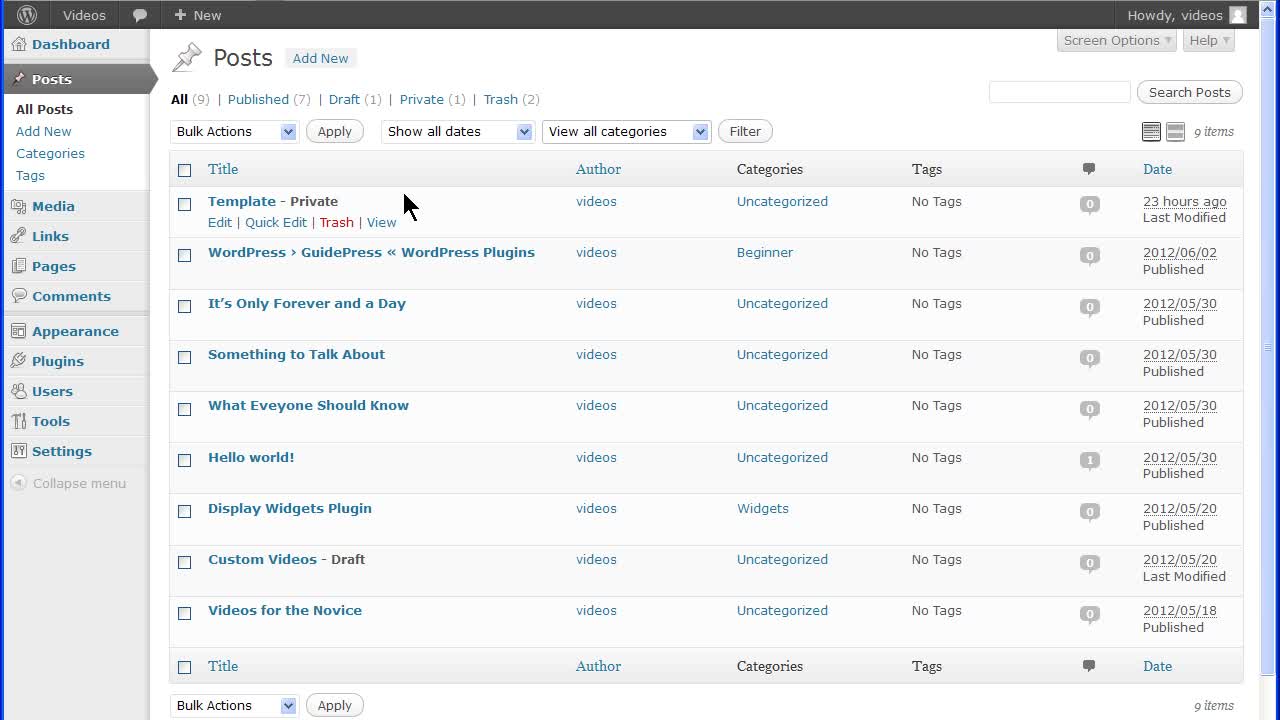Click the WordPress logo icon
The image size is (1280, 720).
(x=27, y=15)
